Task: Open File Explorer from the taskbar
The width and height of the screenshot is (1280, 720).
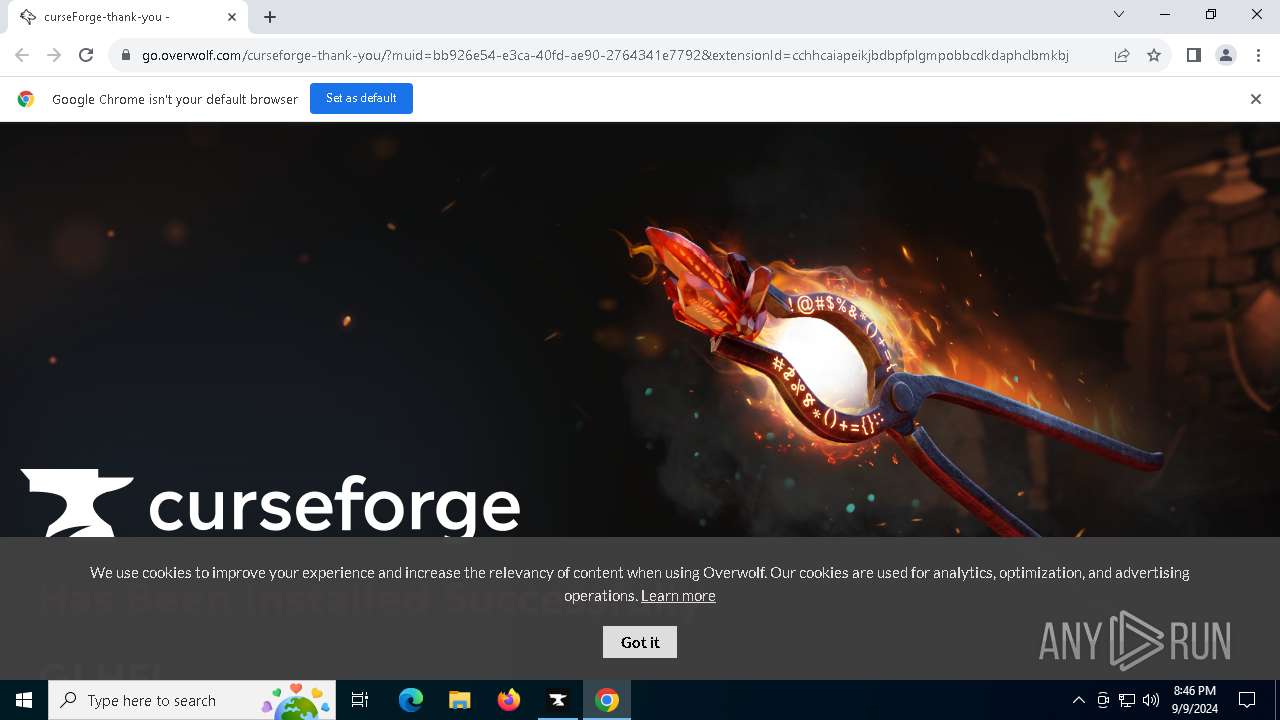Action: (x=459, y=700)
